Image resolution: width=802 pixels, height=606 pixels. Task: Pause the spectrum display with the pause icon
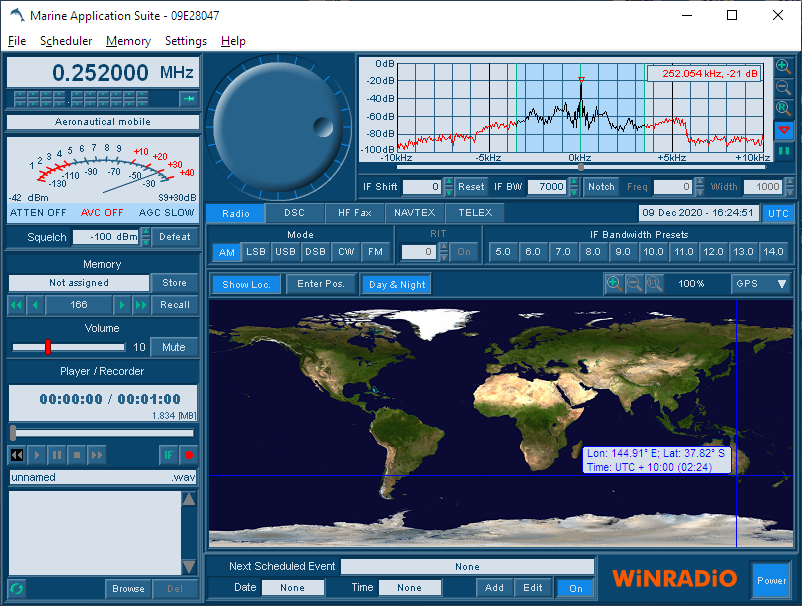pyautogui.click(x=785, y=150)
